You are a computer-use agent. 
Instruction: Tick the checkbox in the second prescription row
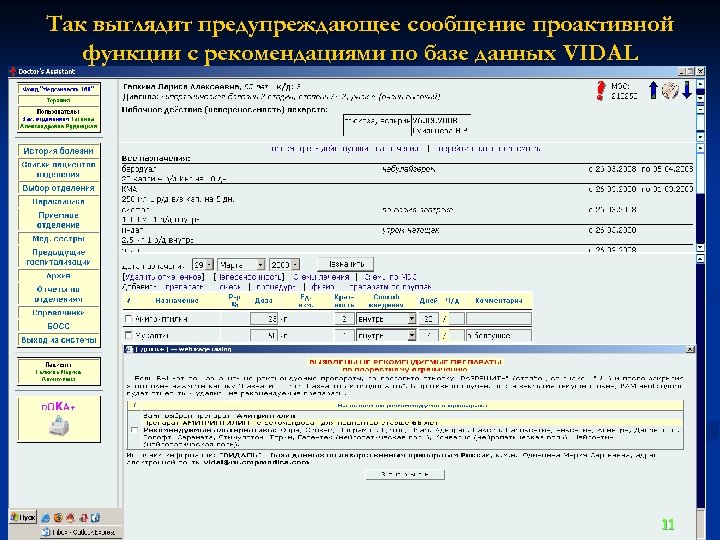tap(129, 335)
